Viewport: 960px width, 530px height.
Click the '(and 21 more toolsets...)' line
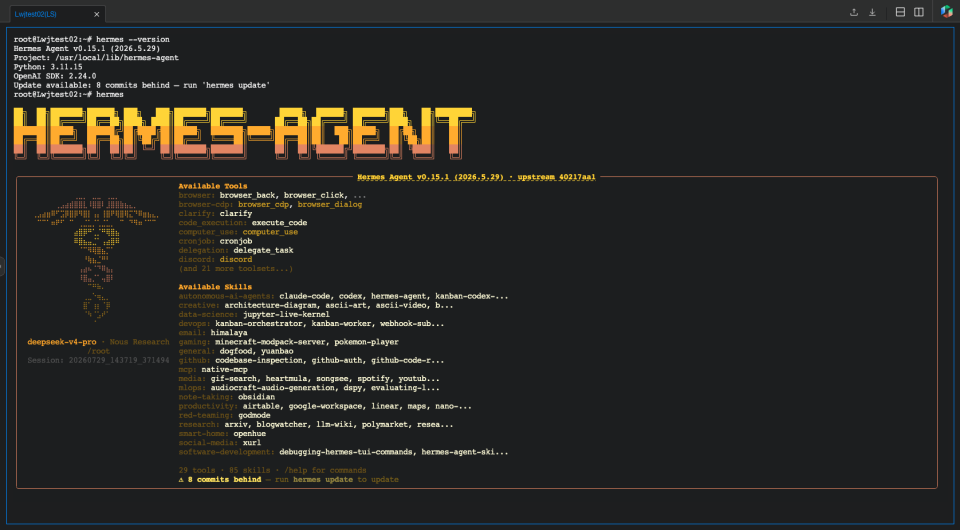236,269
